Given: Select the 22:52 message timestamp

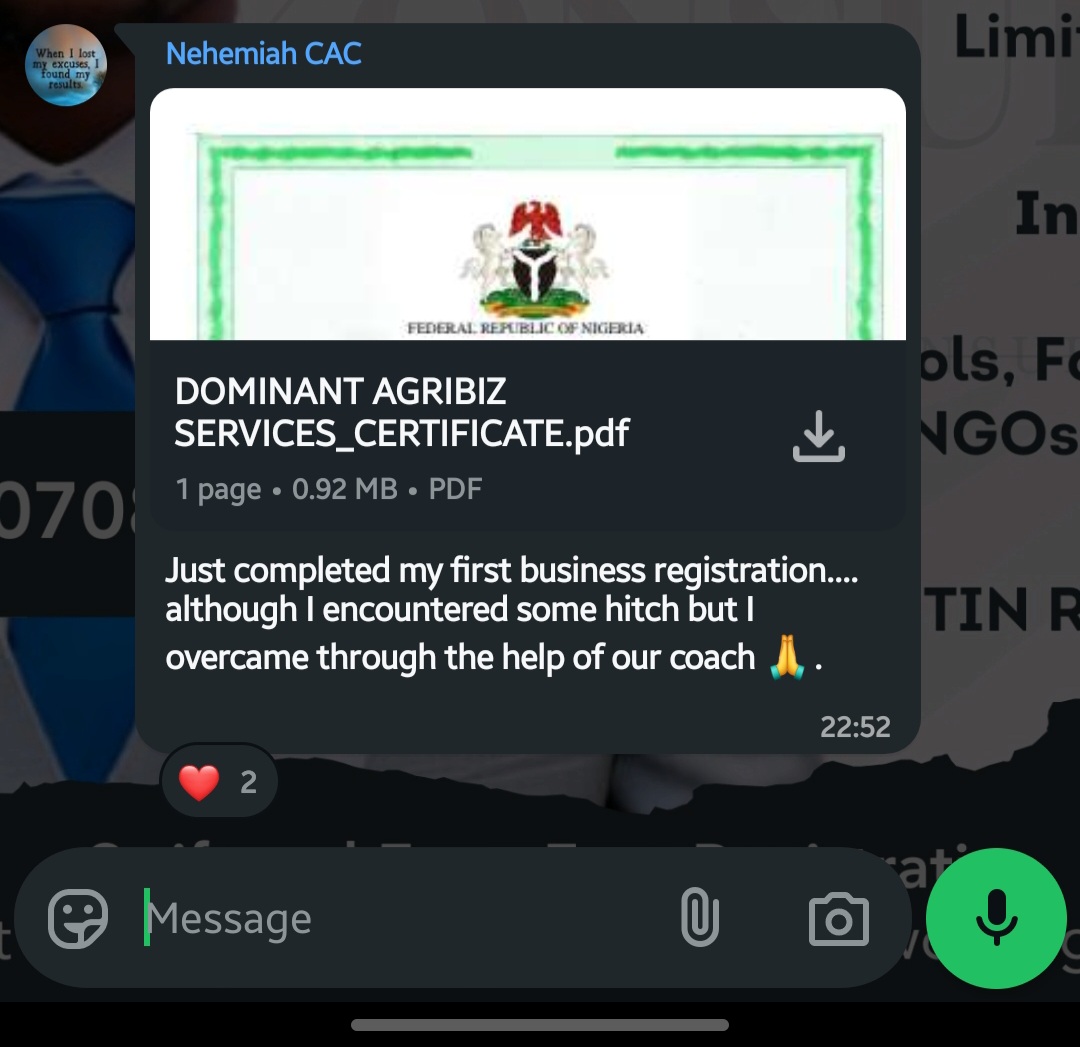Looking at the screenshot, I should pyautogui.click(x=855, y=727).
